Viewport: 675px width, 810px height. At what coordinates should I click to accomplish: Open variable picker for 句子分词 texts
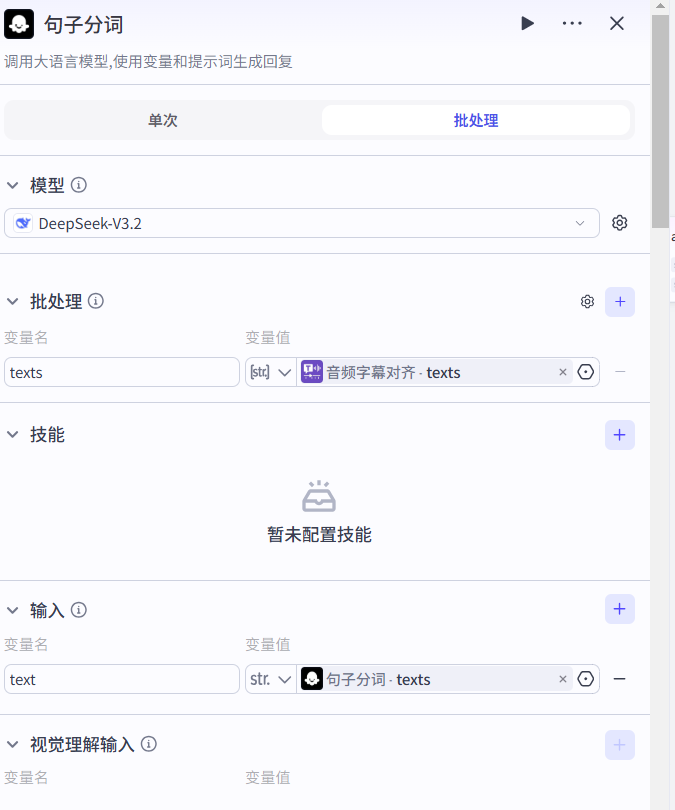tap(586, 679)
